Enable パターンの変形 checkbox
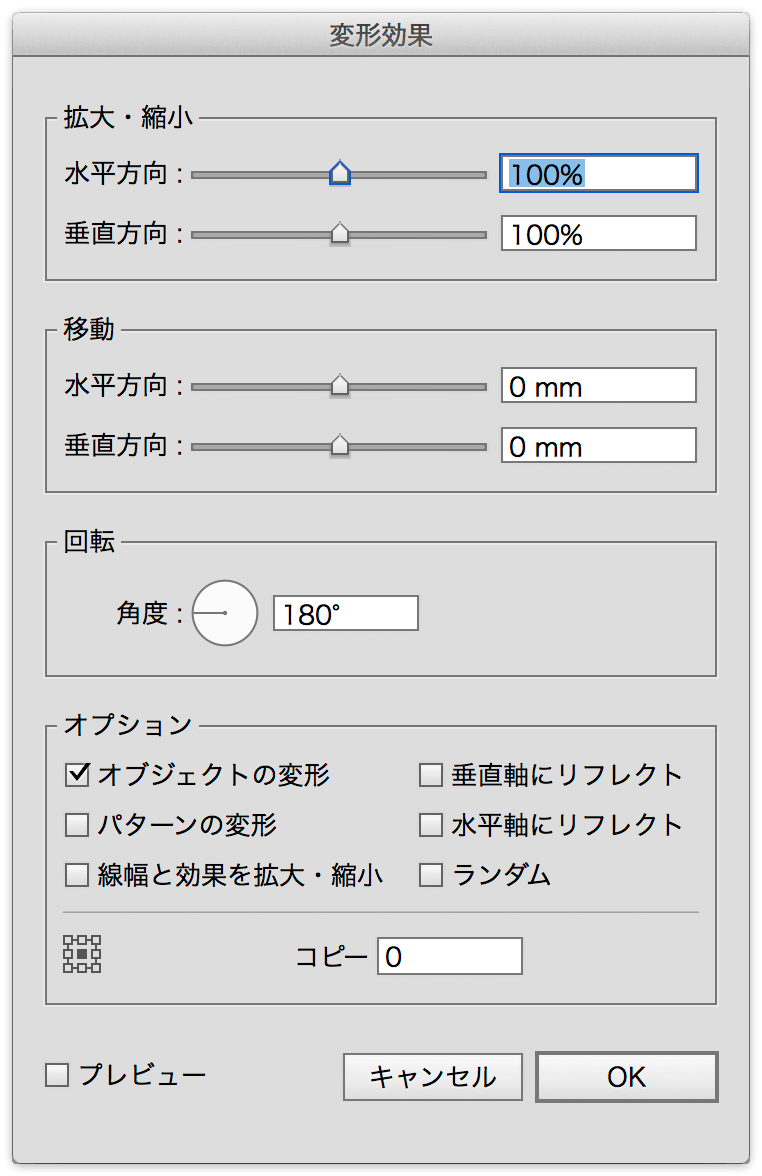Viewport: 762px width, 1176px height. pyautogui.click(x=77, y=825)
